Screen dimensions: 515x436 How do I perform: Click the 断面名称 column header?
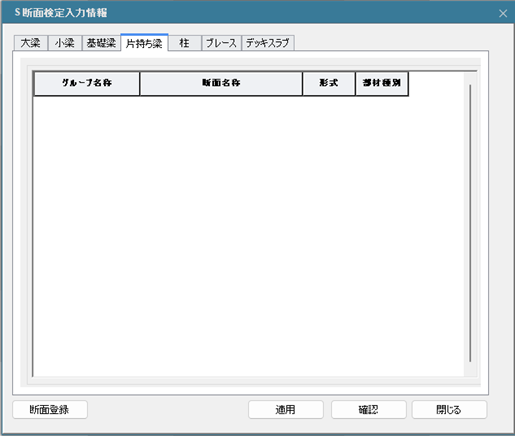click(x=221, y=83)
